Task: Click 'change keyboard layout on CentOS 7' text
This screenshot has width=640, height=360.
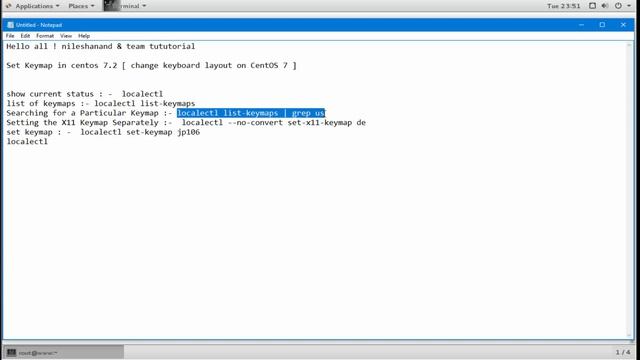Action: [x=209, y=65]
